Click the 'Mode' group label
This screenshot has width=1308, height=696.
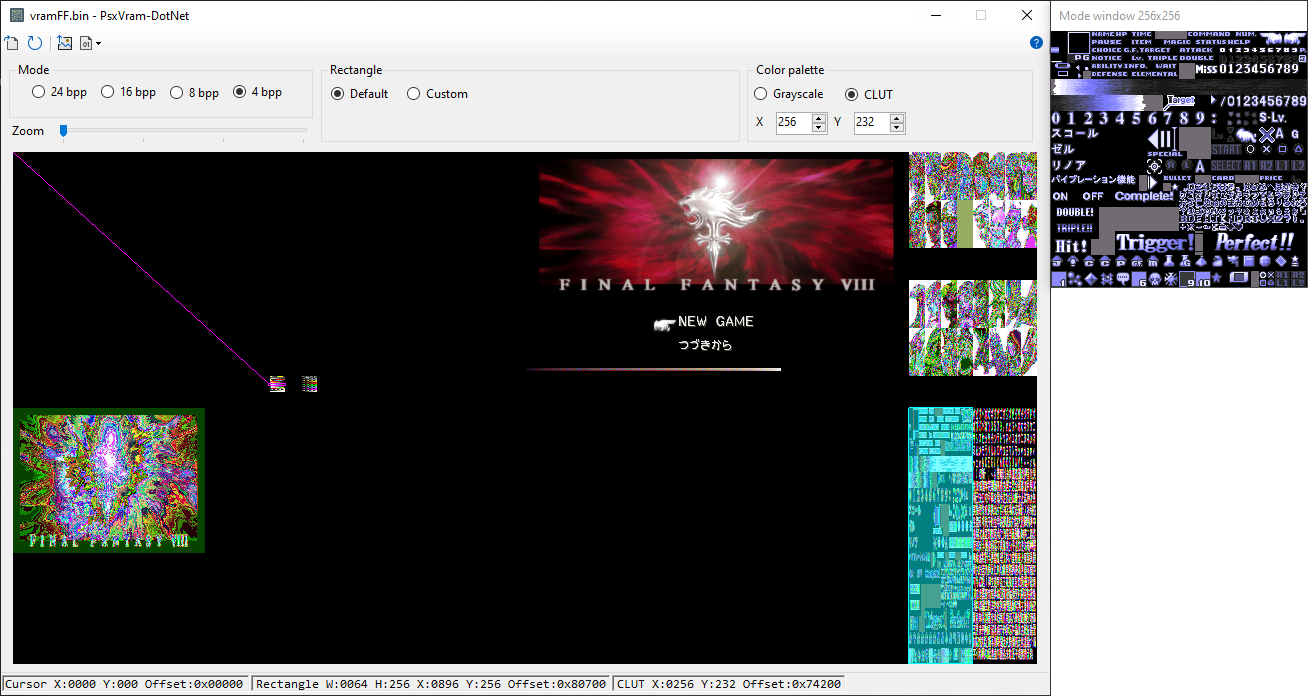[x=34, y=70]
